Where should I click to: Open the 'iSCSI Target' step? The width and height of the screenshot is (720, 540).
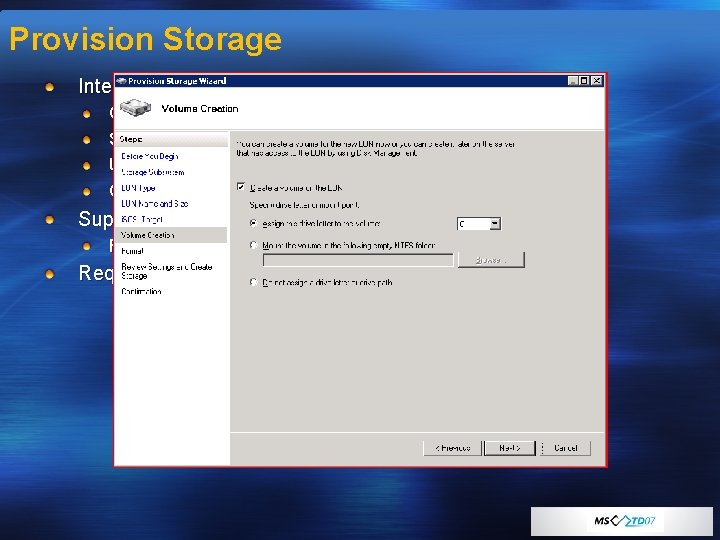coord(141,219)
